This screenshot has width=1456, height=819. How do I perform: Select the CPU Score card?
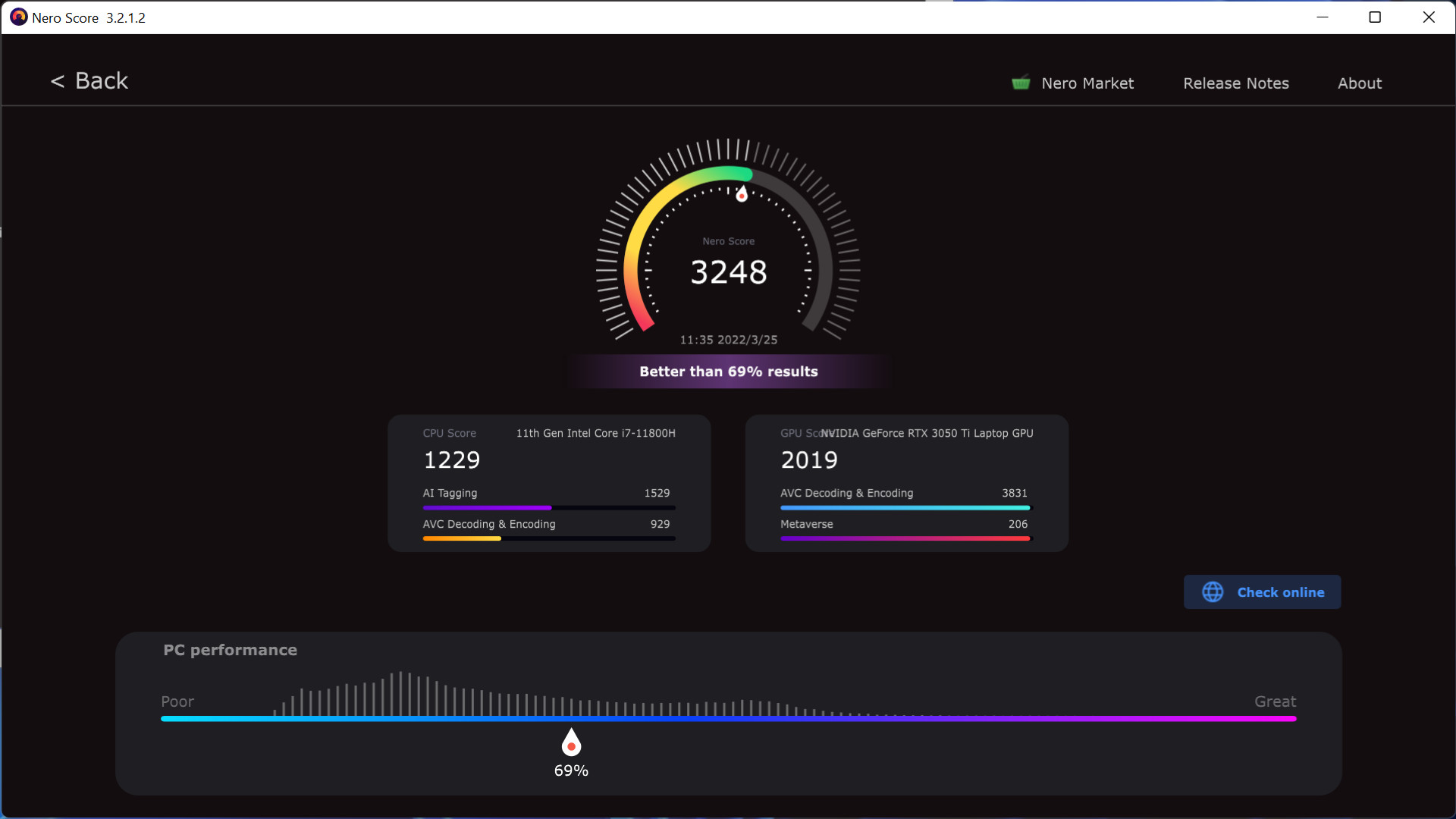point(549,483)
